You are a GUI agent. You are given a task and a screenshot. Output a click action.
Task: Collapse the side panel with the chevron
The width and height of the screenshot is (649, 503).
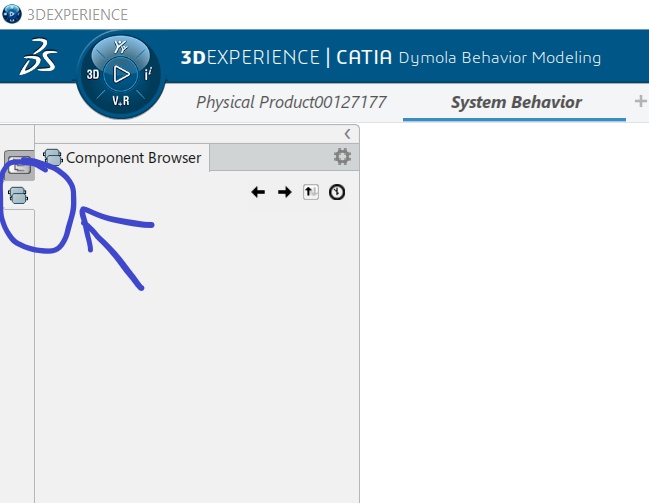coord(347,134)
